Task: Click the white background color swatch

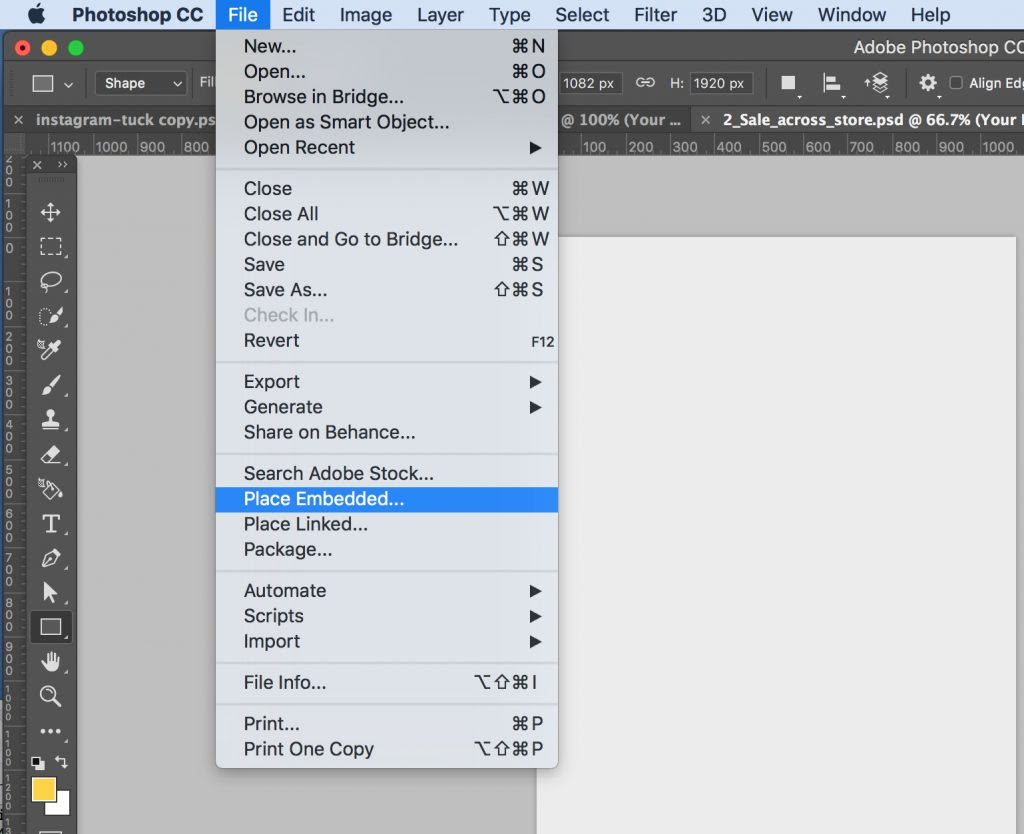Action: point(63,806)
